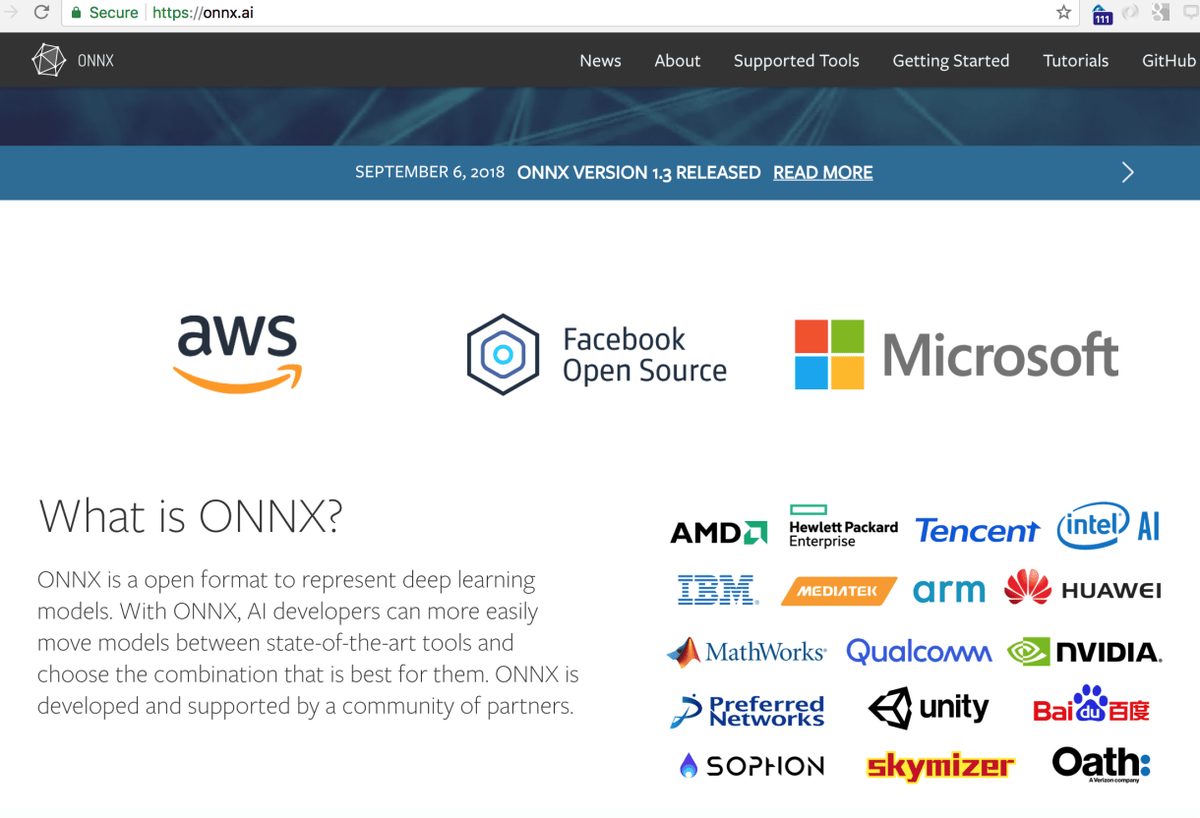Screen dimensions: 1200x818
Task: Open the Baidu partner logo
Action: tap(1091, 708)
